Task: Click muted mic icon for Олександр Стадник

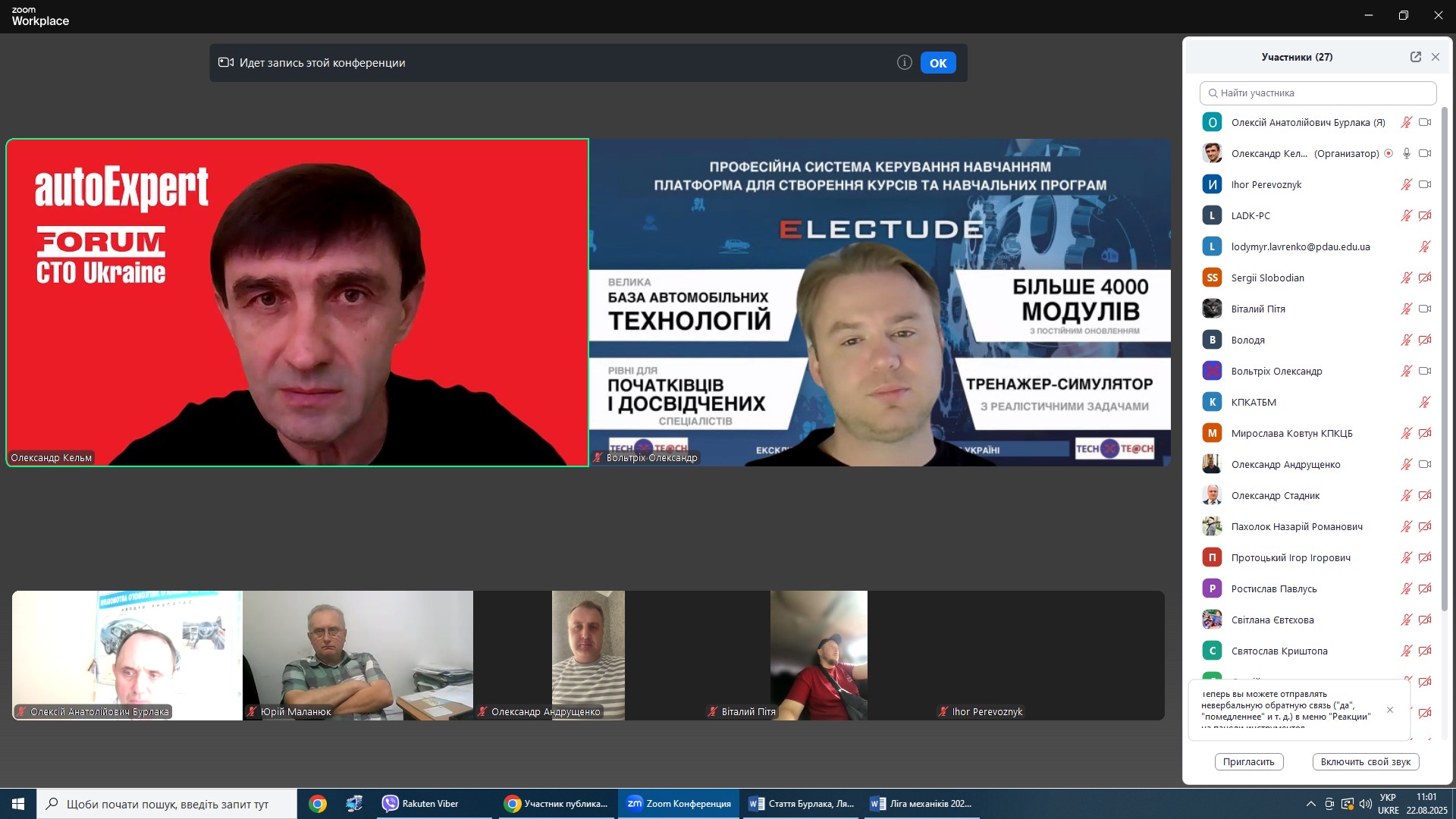Action: (x=1406, y=495)
